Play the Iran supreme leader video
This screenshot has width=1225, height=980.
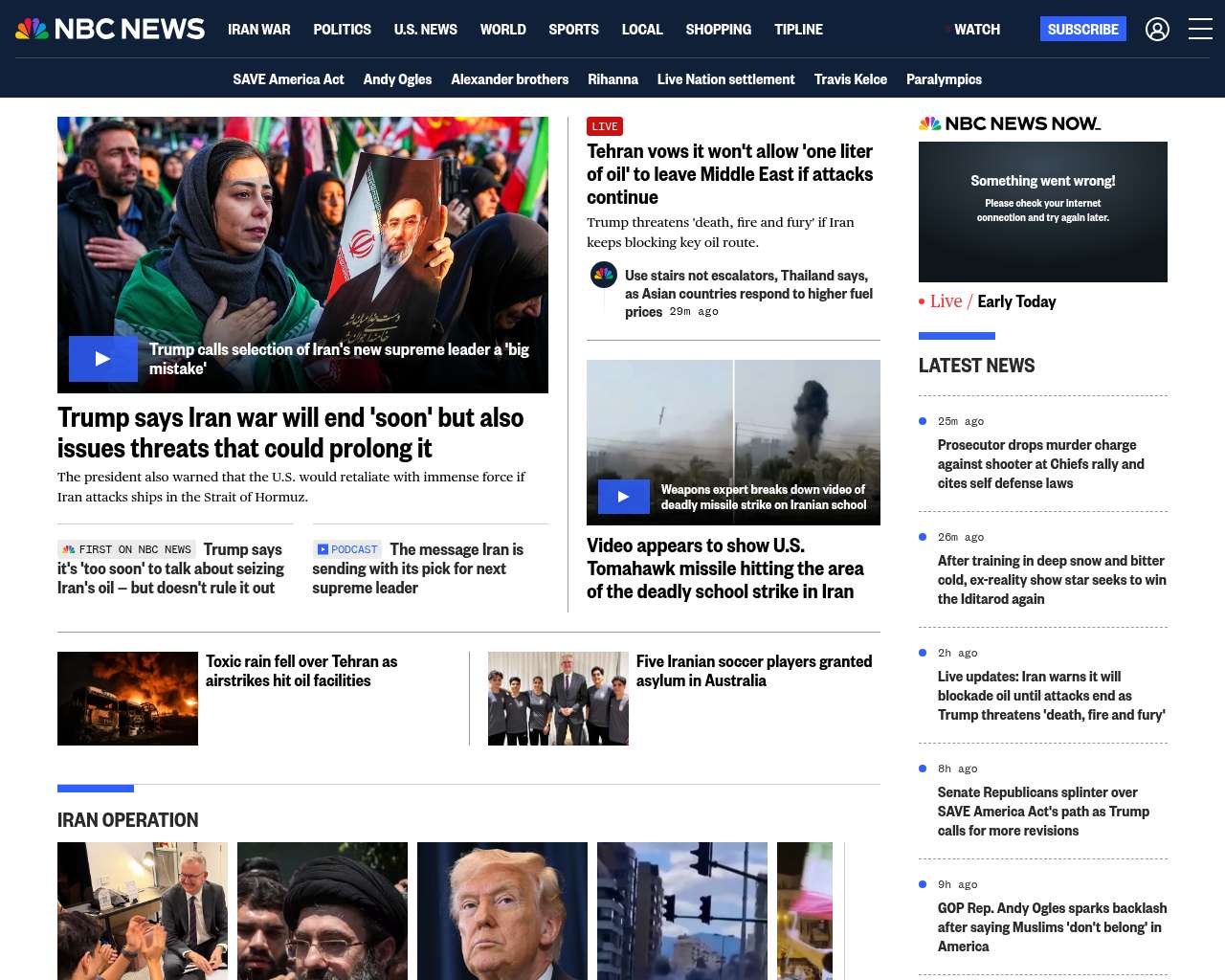coord(103,359)
